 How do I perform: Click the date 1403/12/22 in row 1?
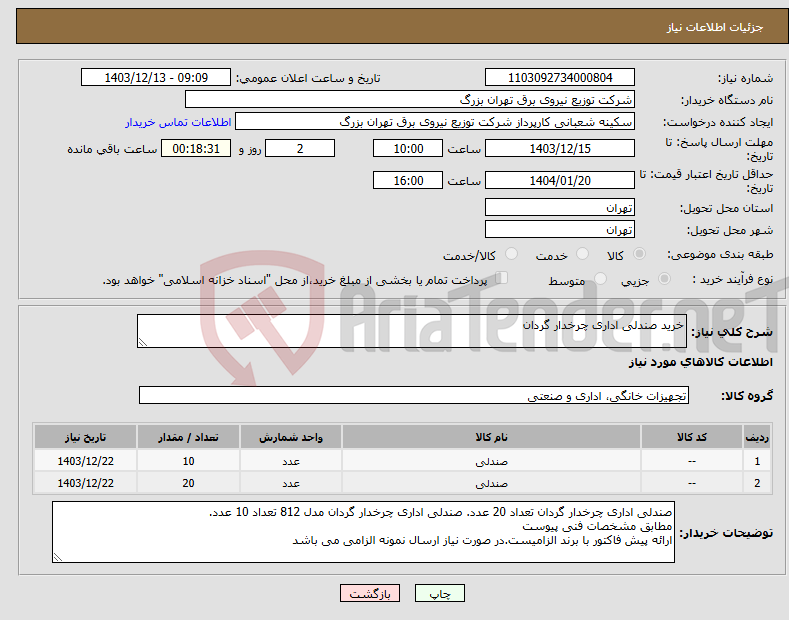[86, 461]
